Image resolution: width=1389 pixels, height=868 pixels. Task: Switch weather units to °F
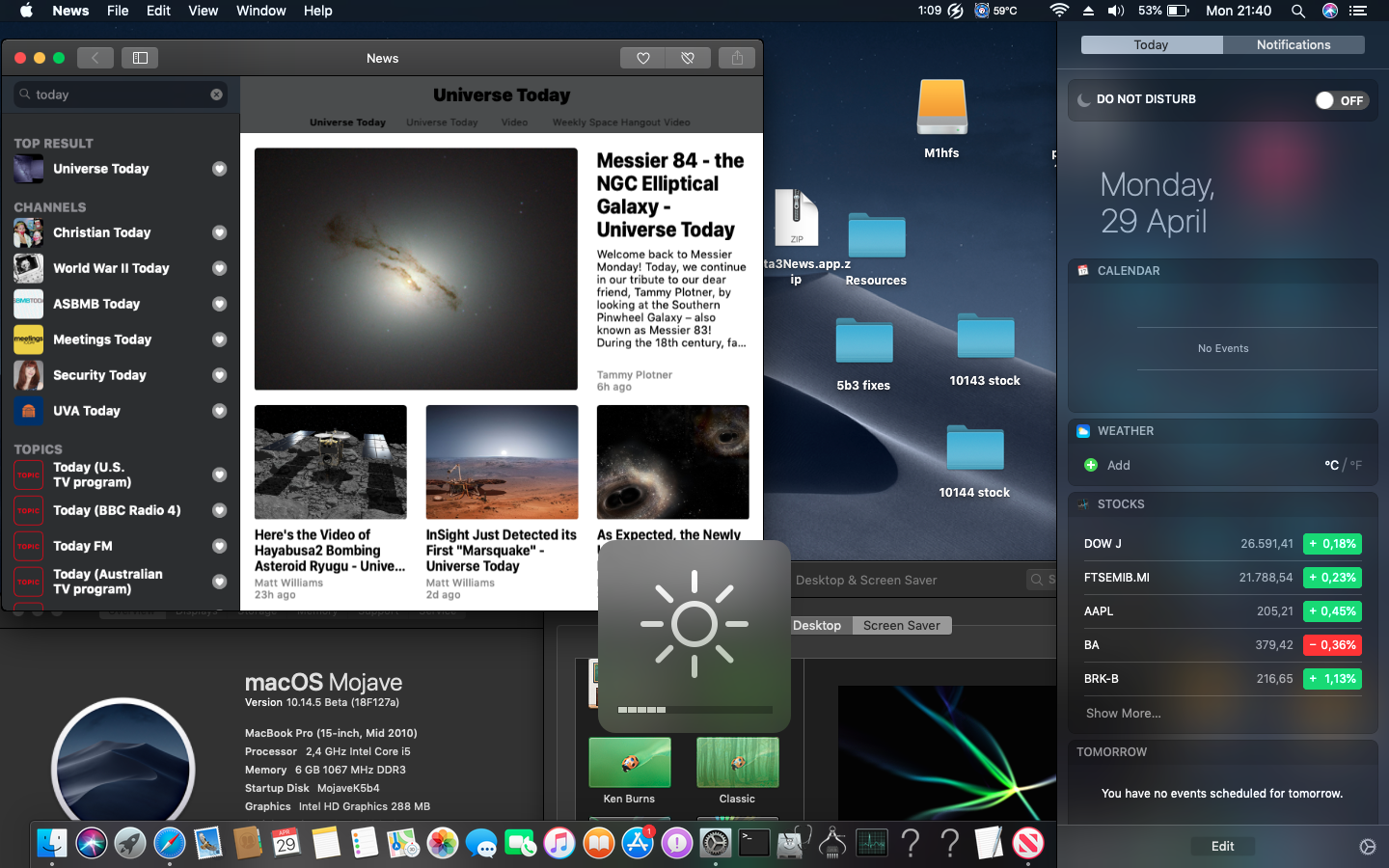click(1355, 465)
